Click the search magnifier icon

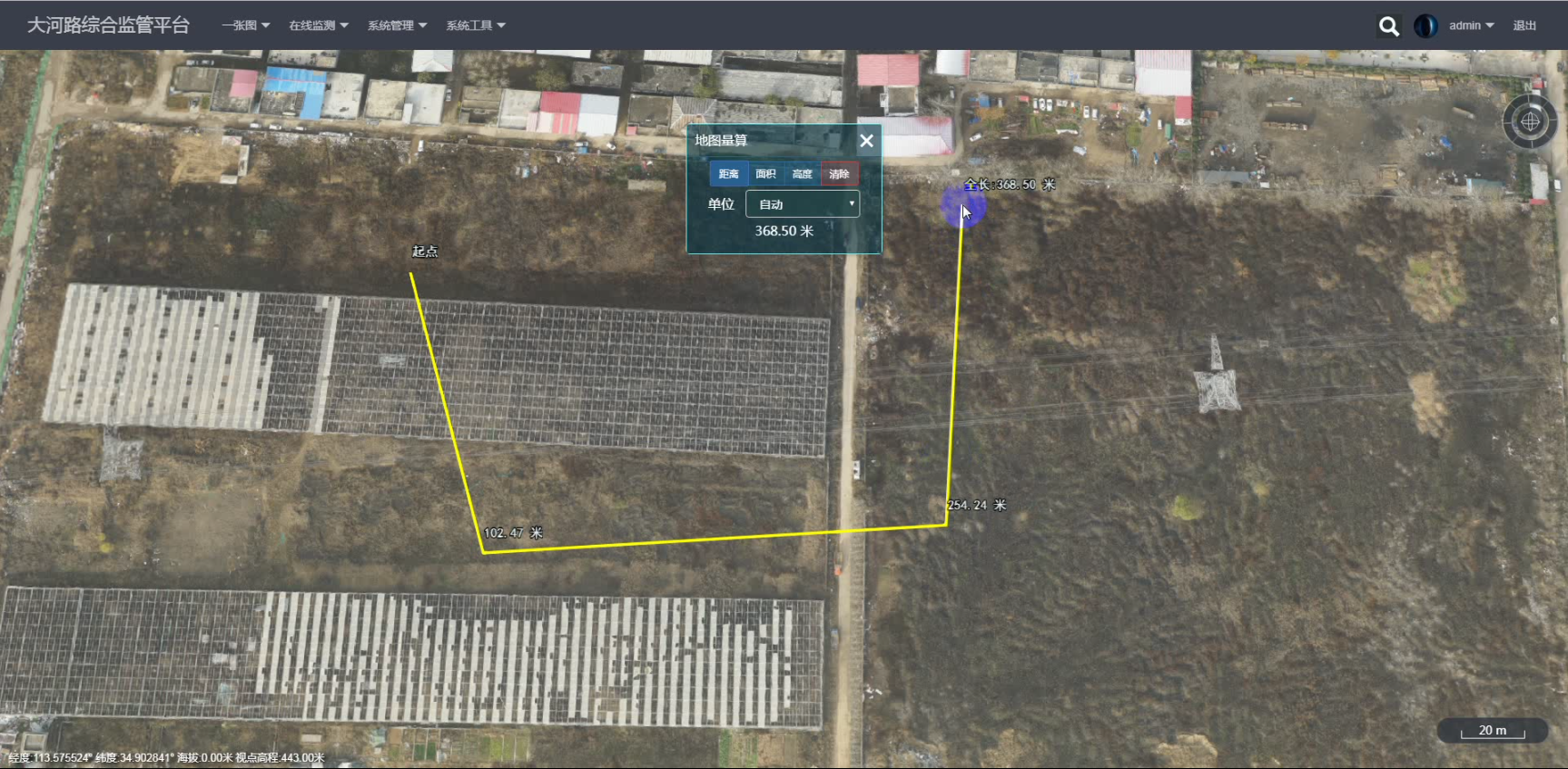(1388, 26)
